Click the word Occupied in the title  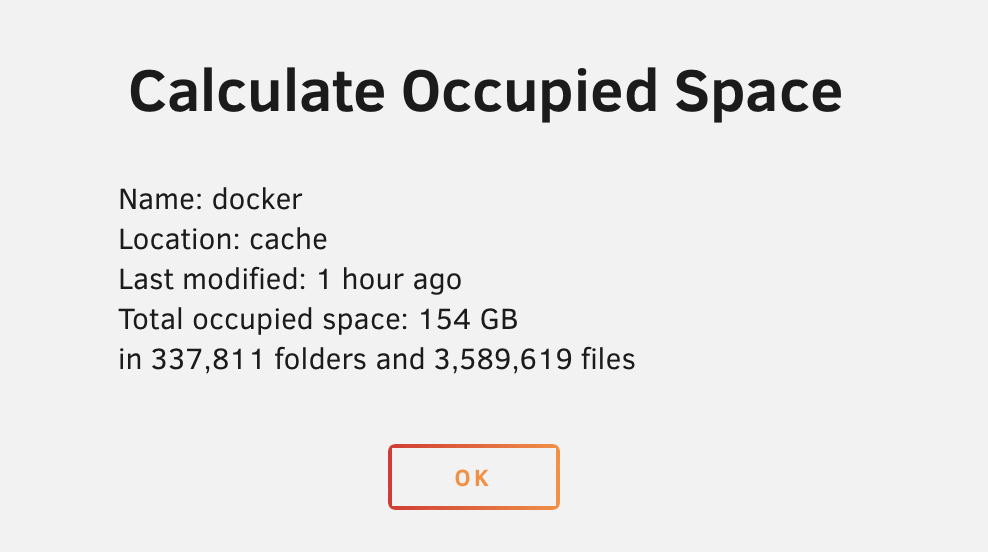(530, 93)
